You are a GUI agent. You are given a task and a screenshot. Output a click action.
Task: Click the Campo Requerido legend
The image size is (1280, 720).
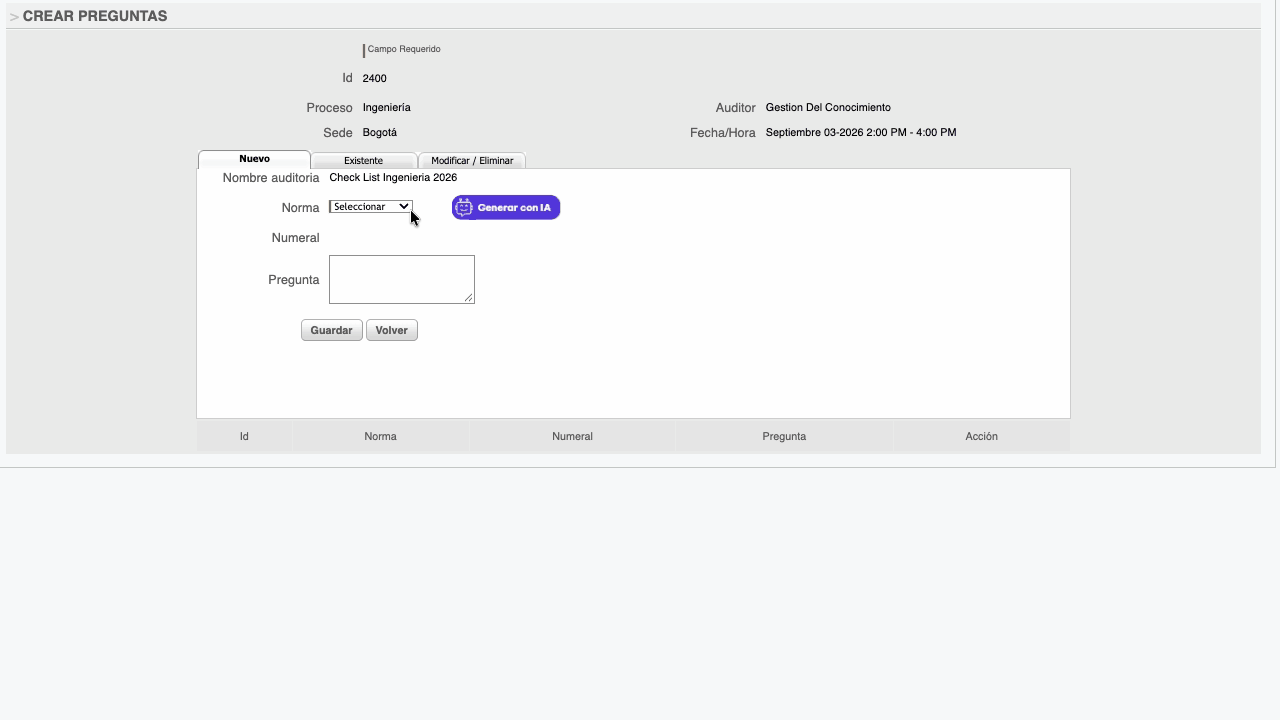404,49
